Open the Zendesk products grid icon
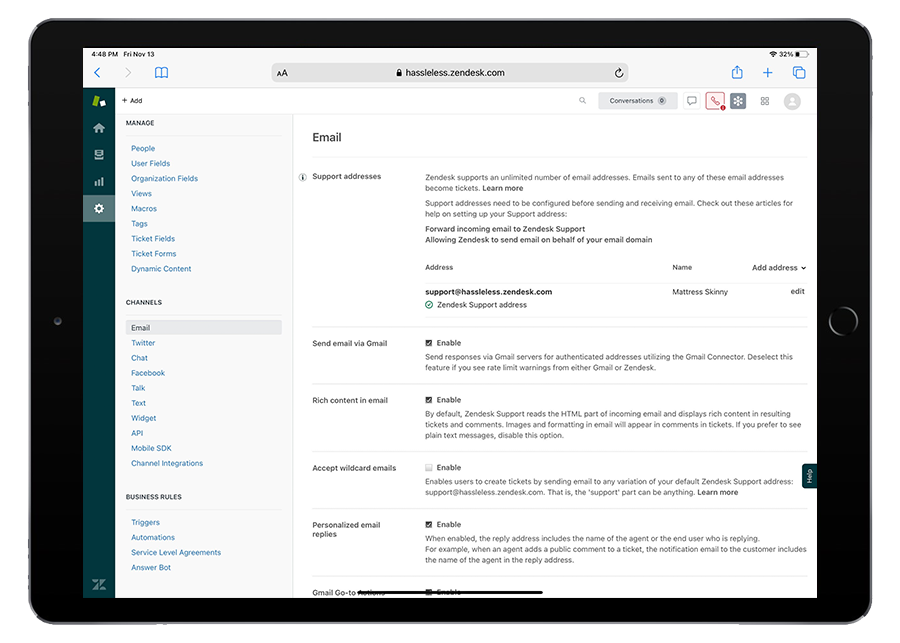The image size is (900, 643). (x=765, y=101)
